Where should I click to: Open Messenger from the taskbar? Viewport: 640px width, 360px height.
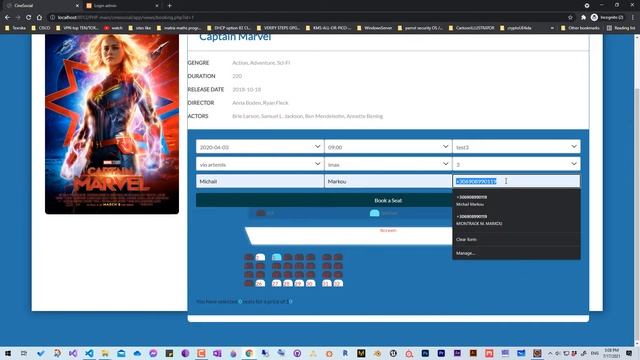153,353
